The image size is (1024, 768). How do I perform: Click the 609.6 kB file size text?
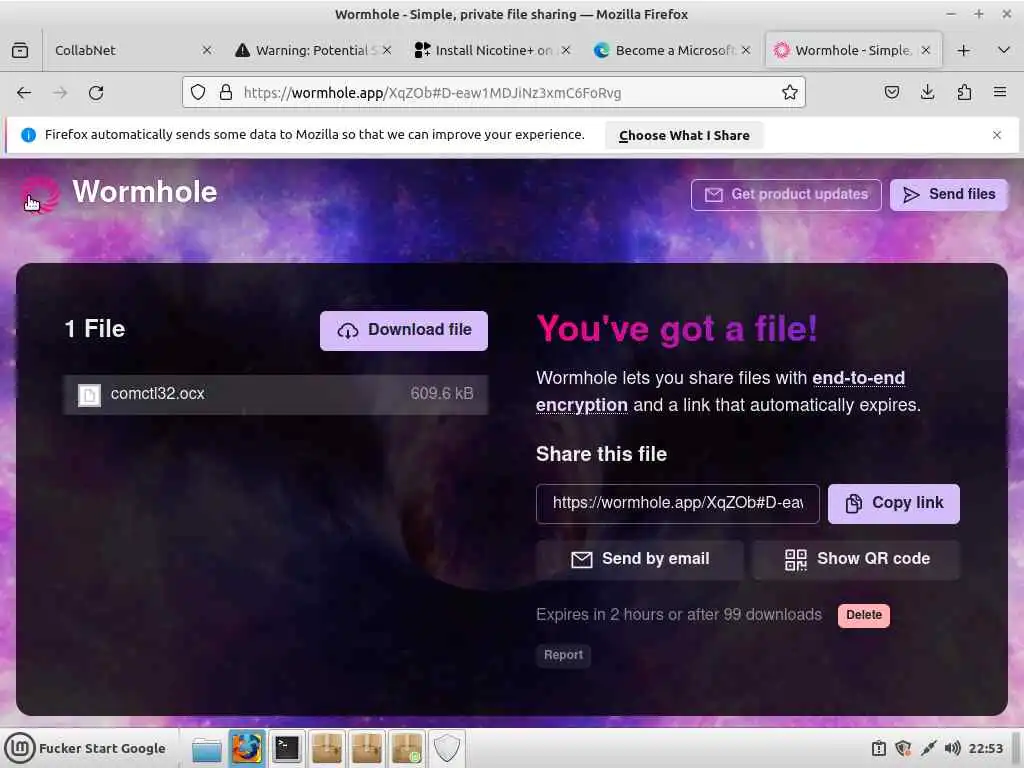coord(441,394)
